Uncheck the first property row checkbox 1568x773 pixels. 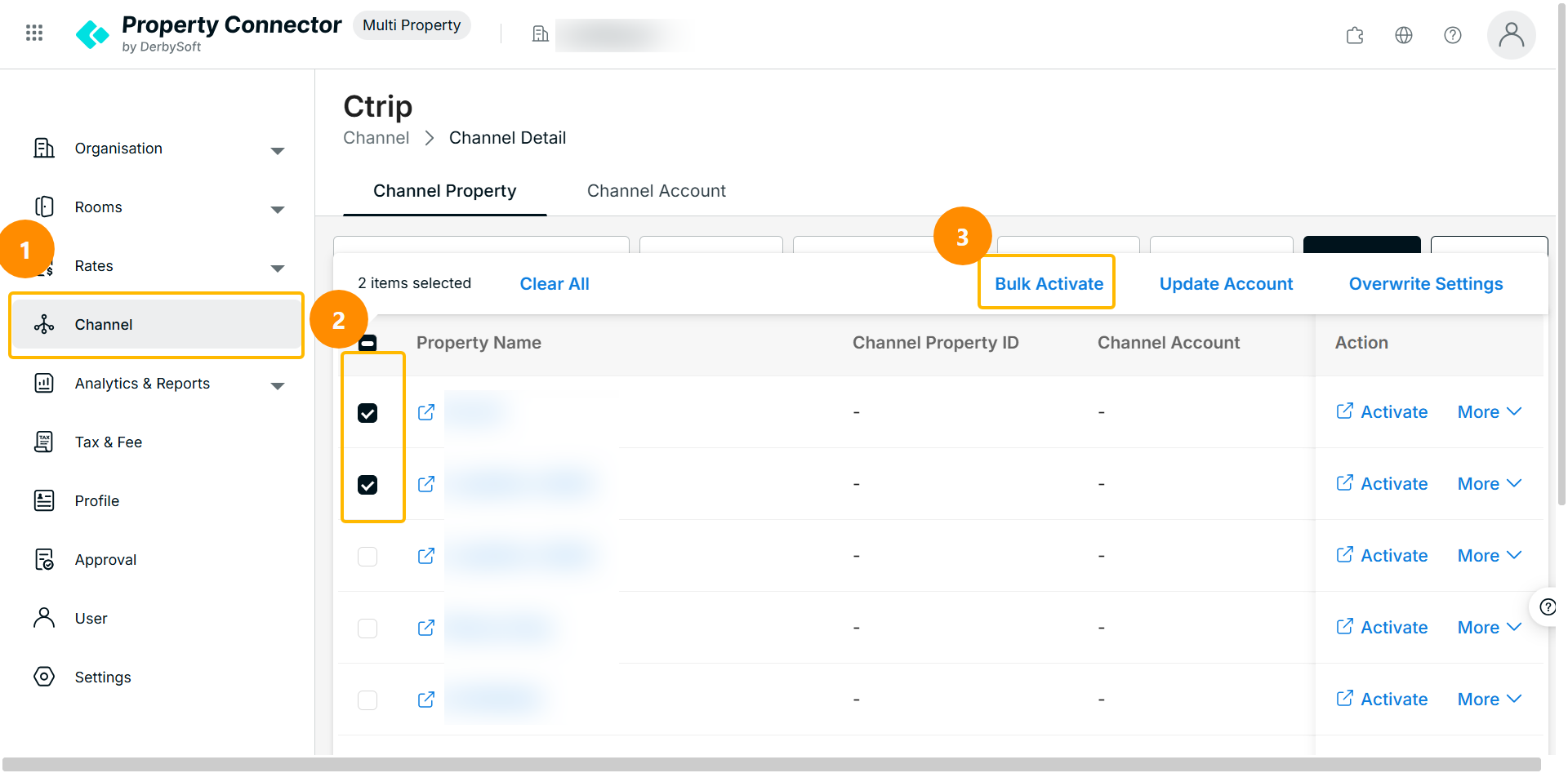pyautogui.click(x=367, y=413)
